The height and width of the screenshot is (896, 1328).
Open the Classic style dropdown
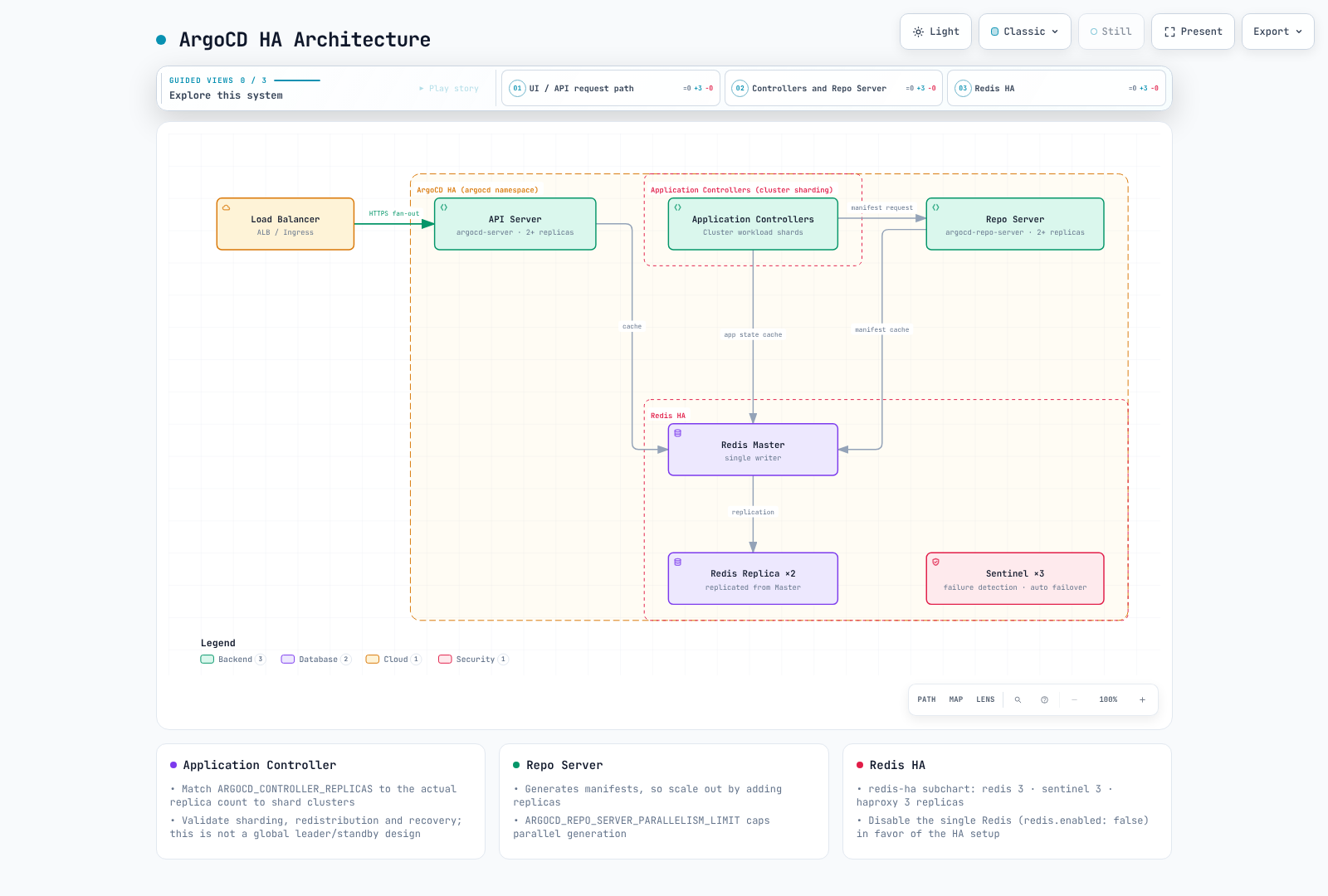[x=1024, y=32]
